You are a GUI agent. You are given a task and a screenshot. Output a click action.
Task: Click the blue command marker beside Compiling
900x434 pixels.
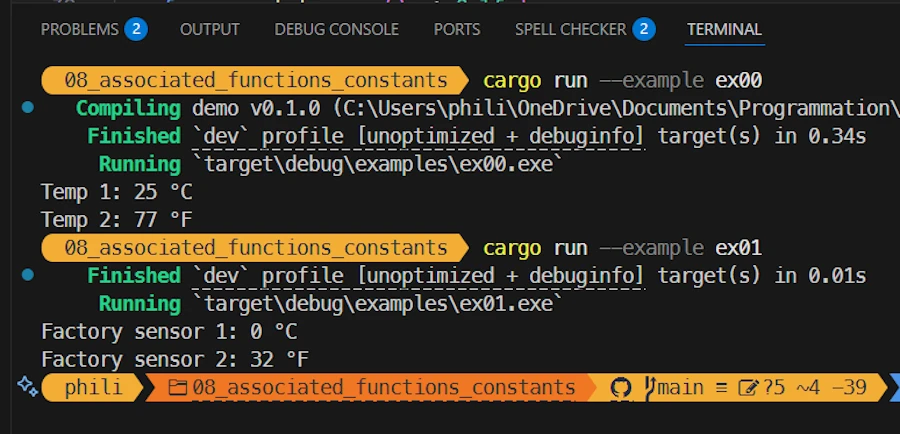(x=27, y=107)
